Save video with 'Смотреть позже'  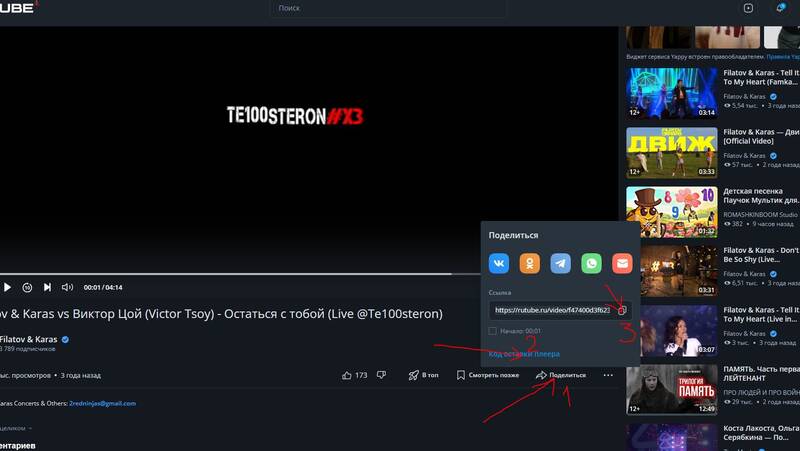(488, 375)
